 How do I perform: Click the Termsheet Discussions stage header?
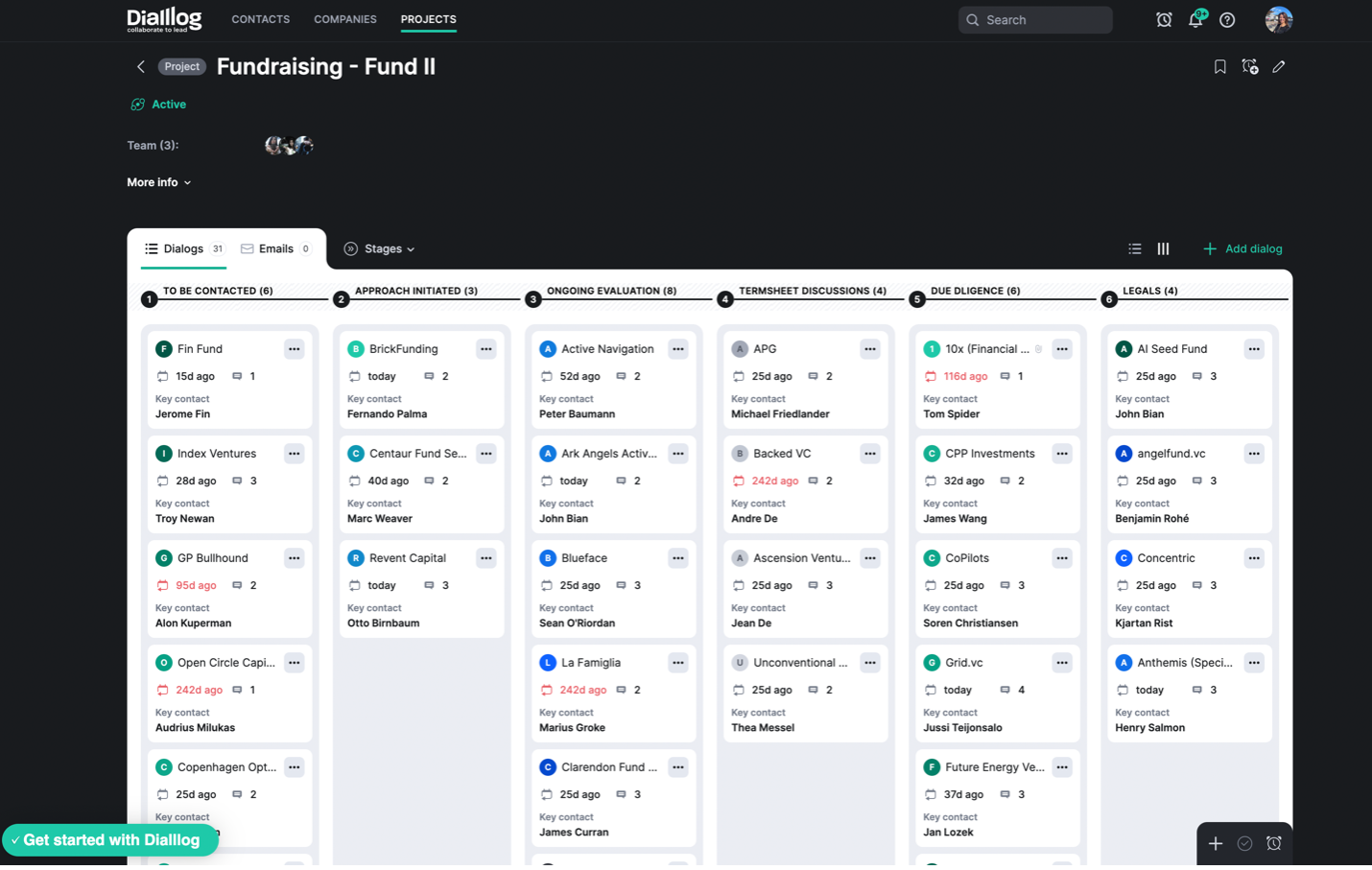click(x=812, y=291)
